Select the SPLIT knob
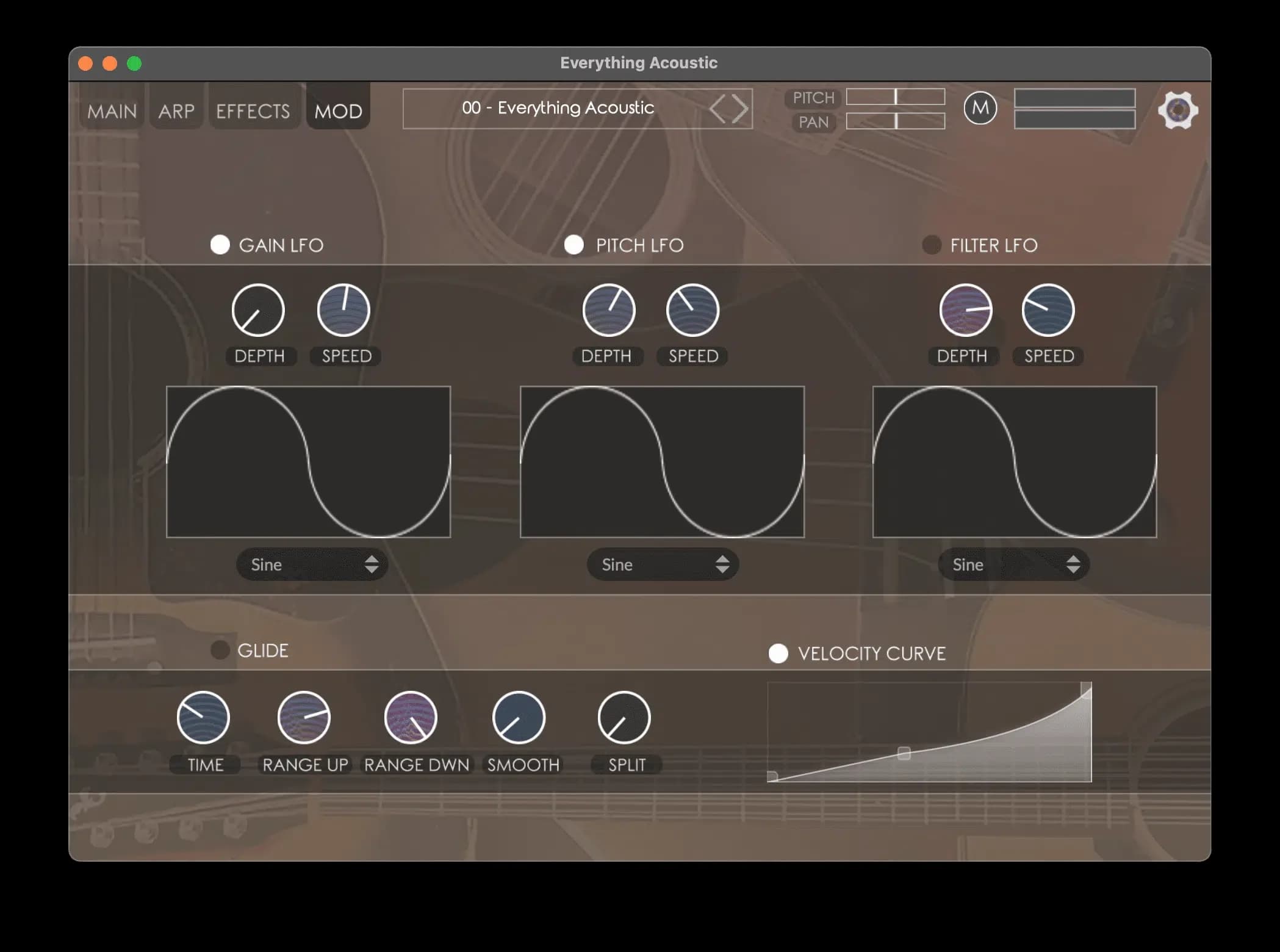The width and height of the screenshot is (1280, 952). pyautogui.click(x=624, y=717)
